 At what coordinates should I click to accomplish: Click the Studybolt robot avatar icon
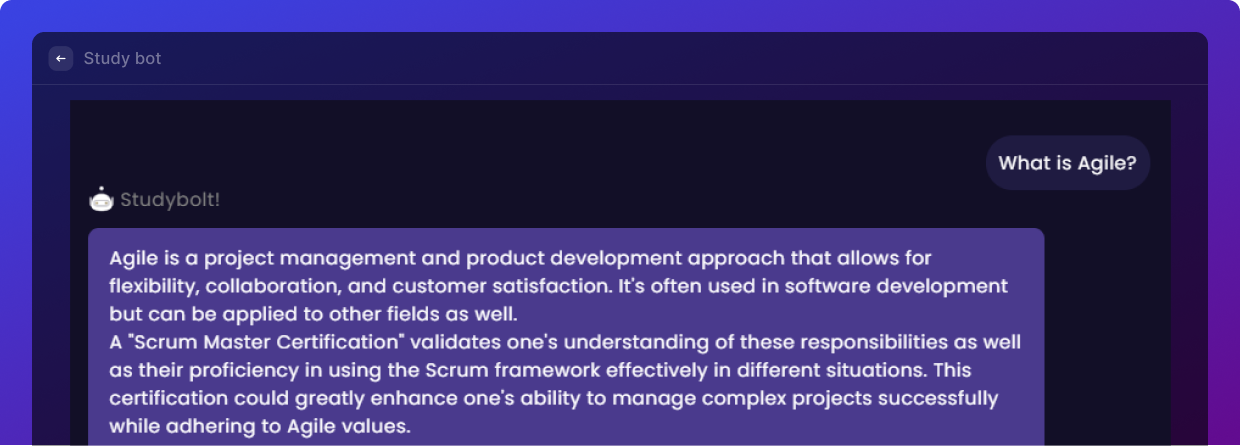coord(101,200)
